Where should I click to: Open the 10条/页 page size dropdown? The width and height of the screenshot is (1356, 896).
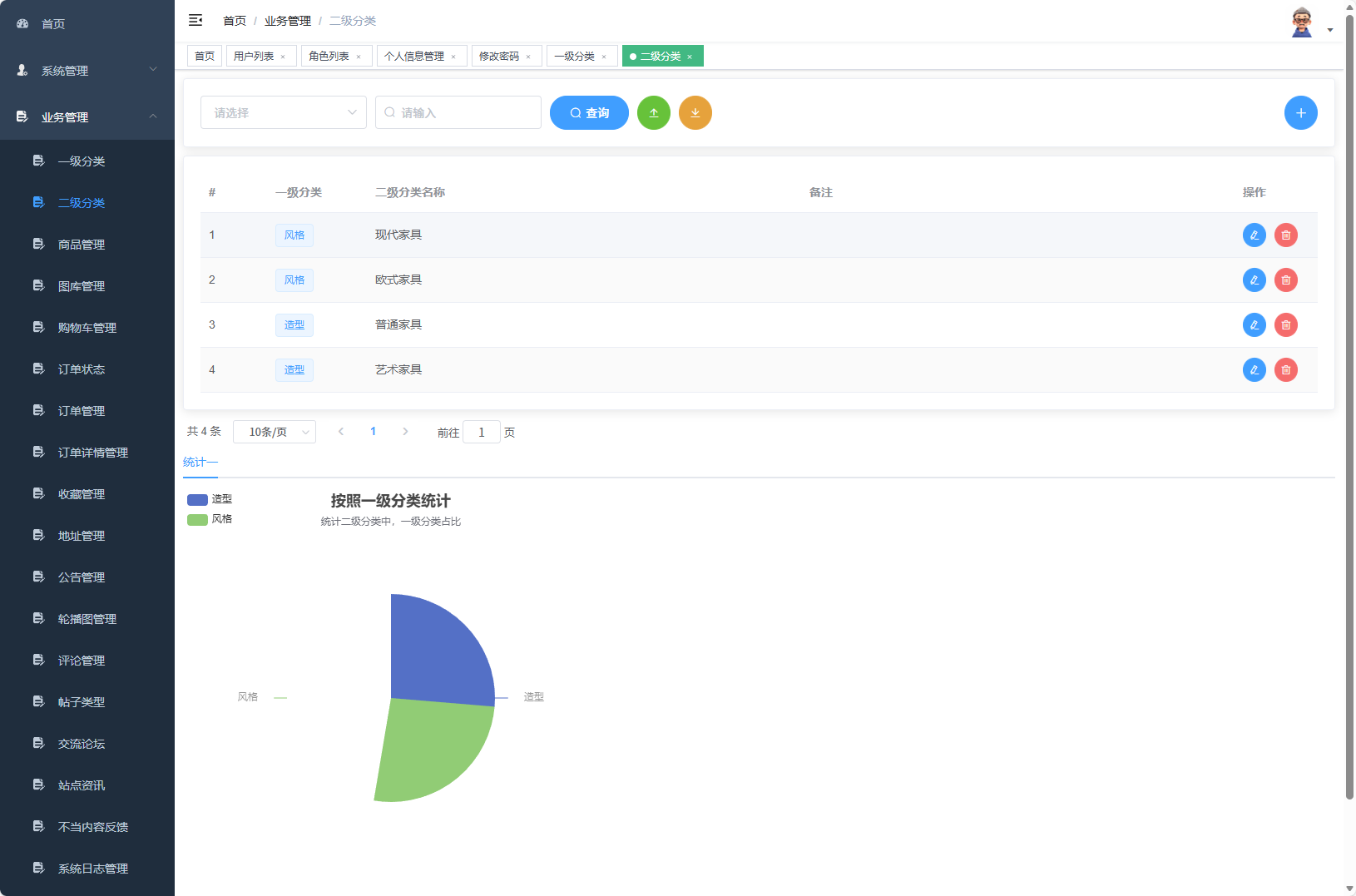click(275, 432)
